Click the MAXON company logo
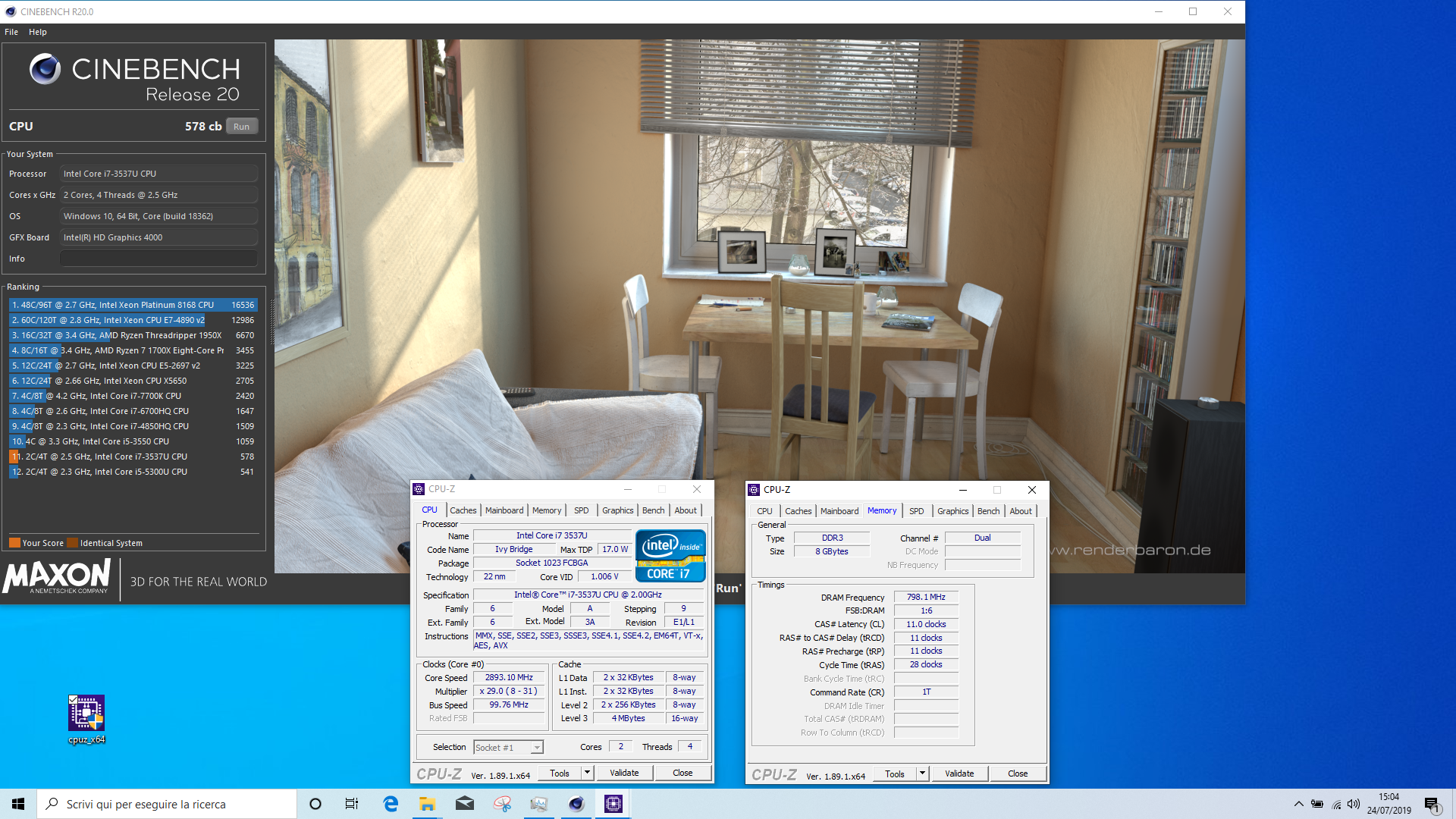The height and width of the screenshot is (819, 1456). pos(58,576)
